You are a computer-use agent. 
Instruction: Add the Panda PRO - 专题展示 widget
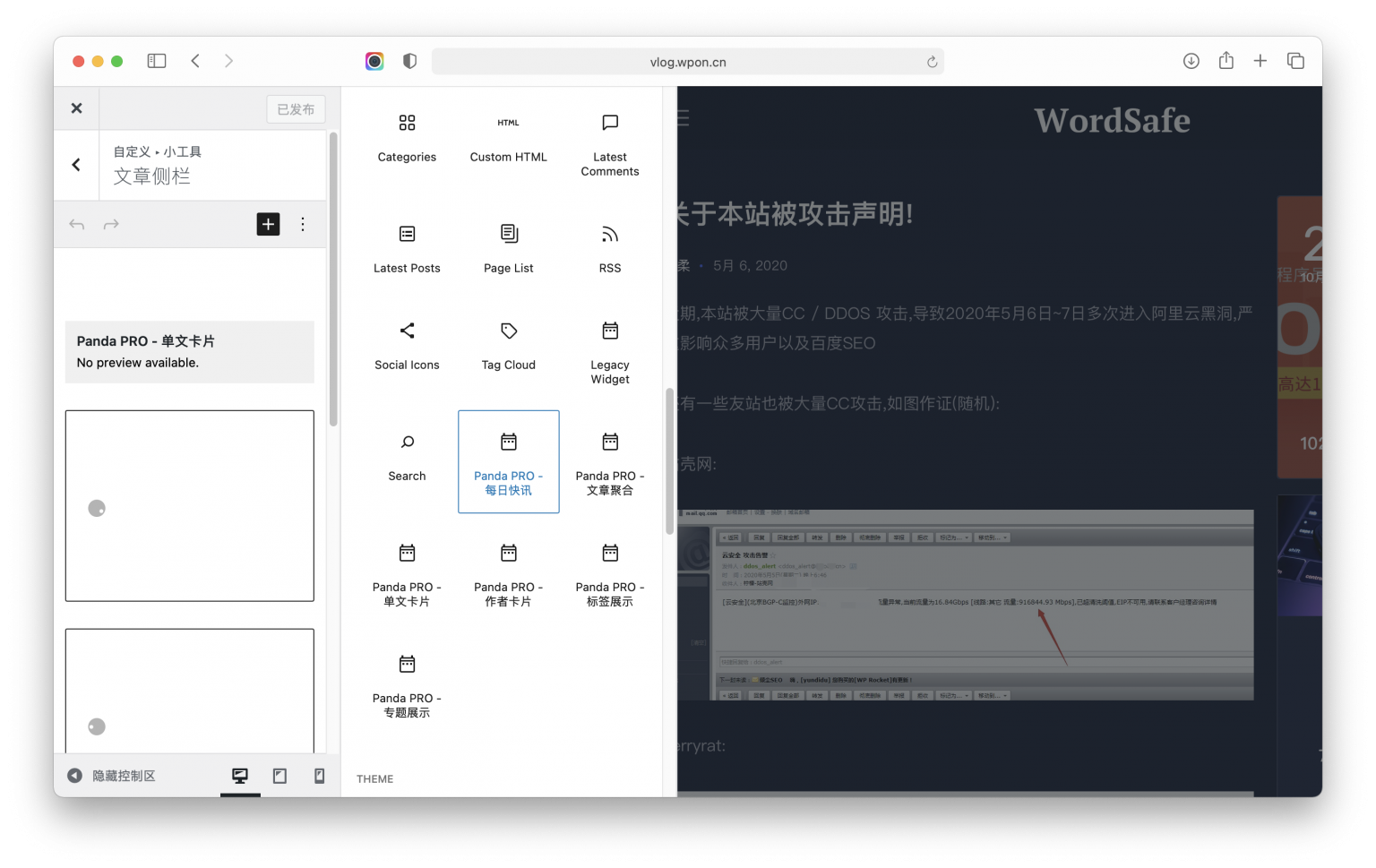click(407, 684)
